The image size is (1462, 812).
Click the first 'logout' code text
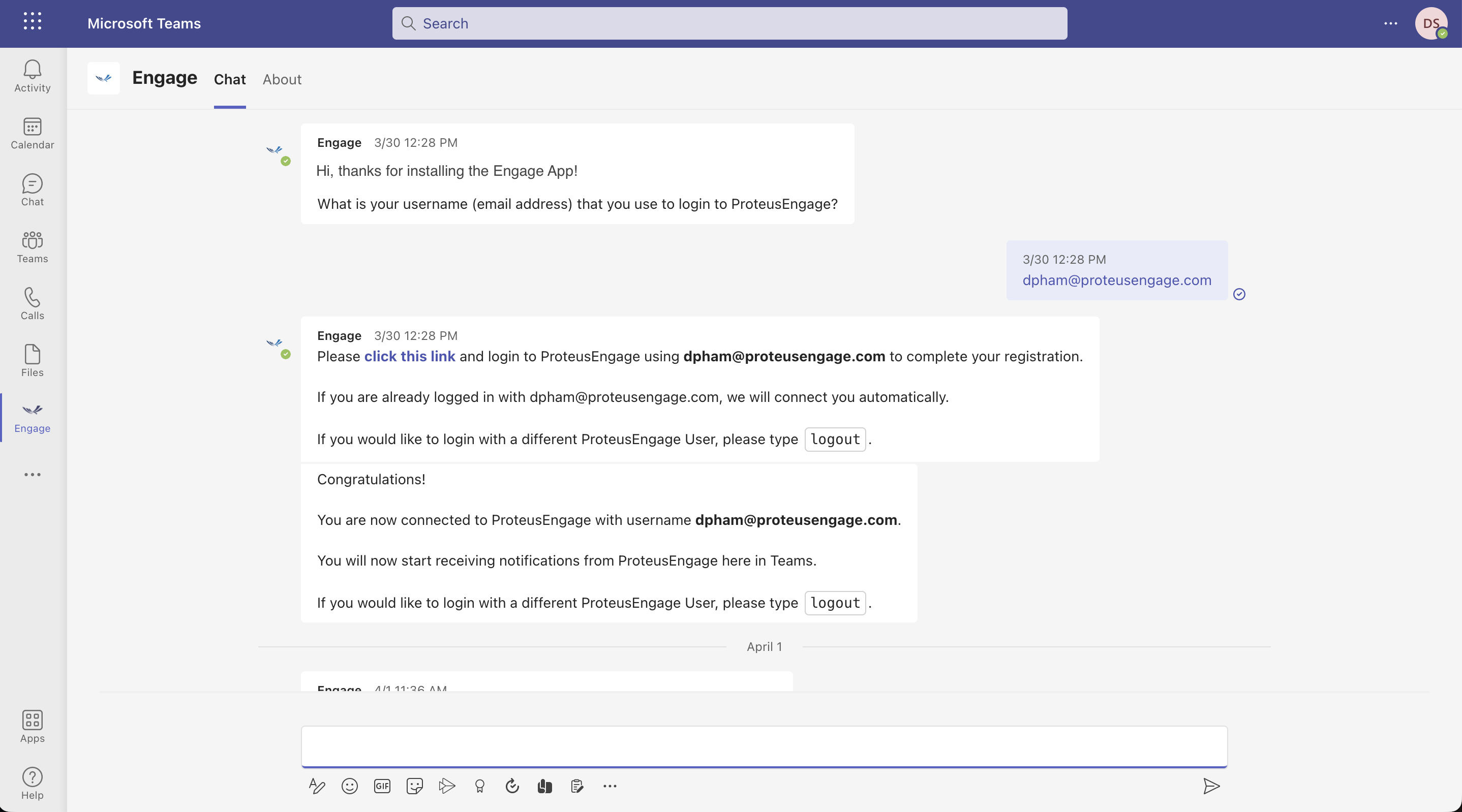click(x=835, y=439)
